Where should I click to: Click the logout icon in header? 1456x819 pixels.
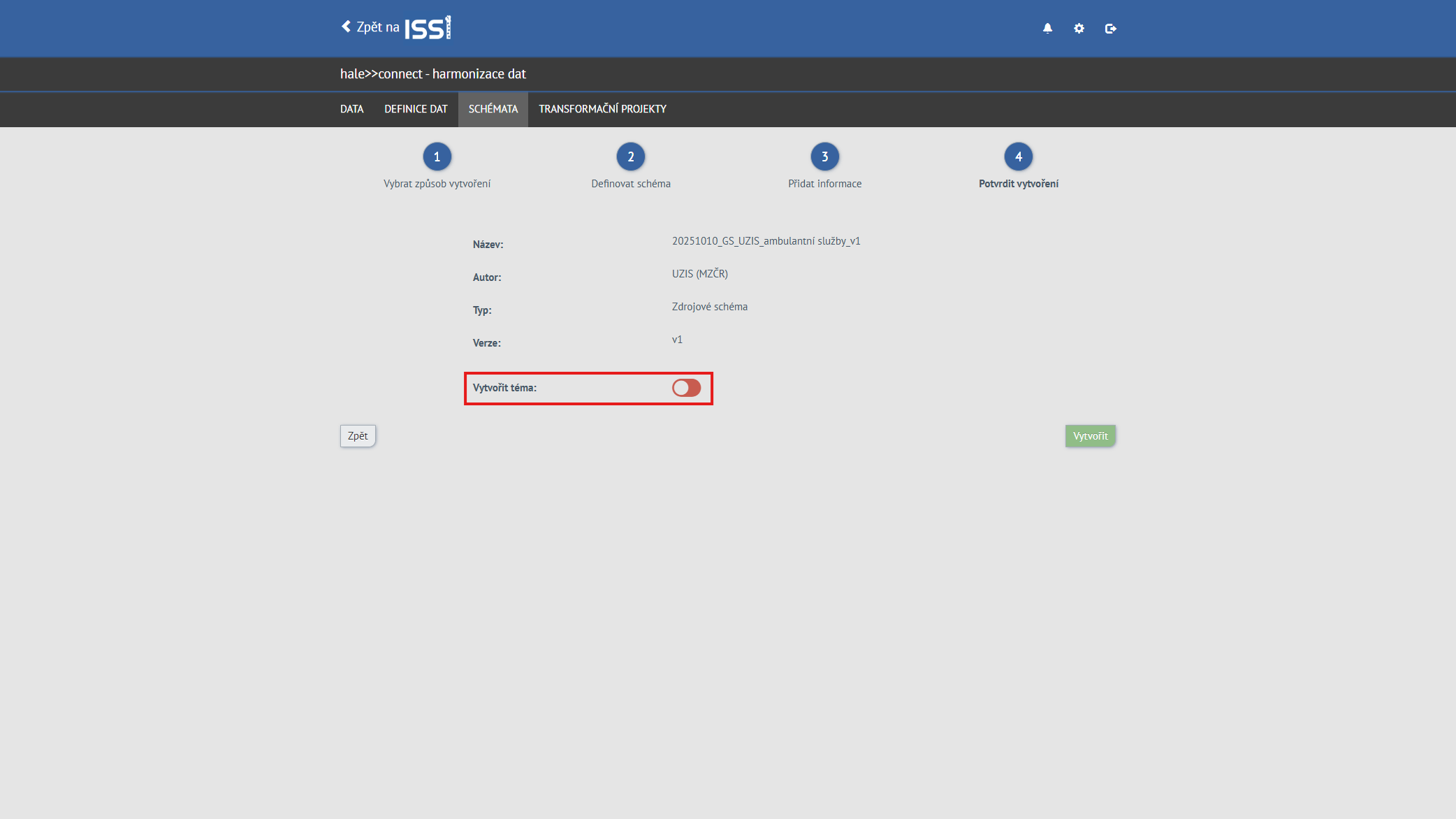1110,29
